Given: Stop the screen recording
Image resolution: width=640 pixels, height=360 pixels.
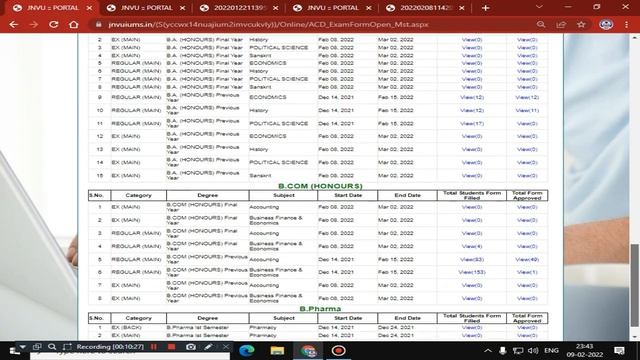Looking at the screenshot, I should coord(171,347).
